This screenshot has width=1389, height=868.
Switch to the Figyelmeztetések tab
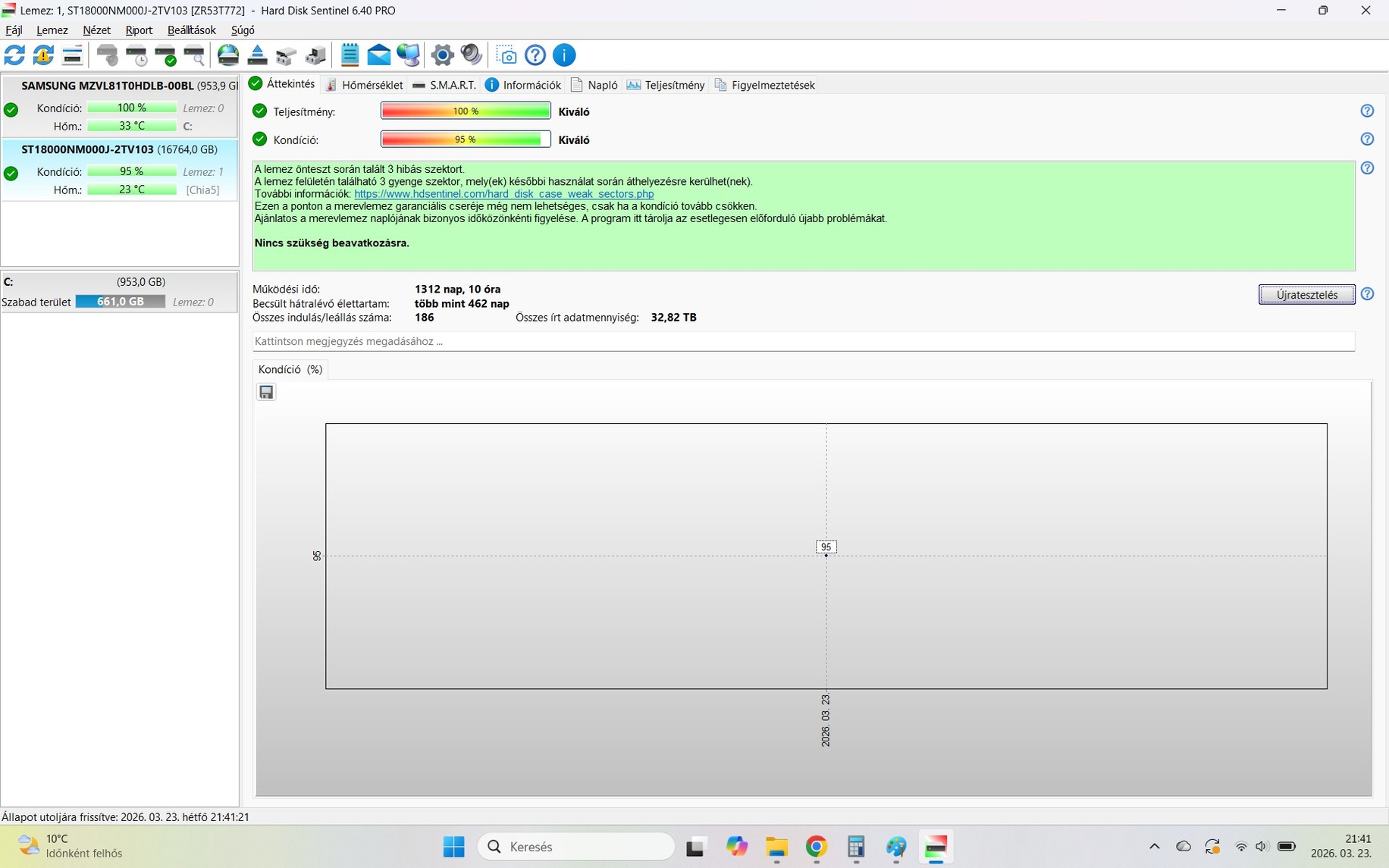pos(765,85)
